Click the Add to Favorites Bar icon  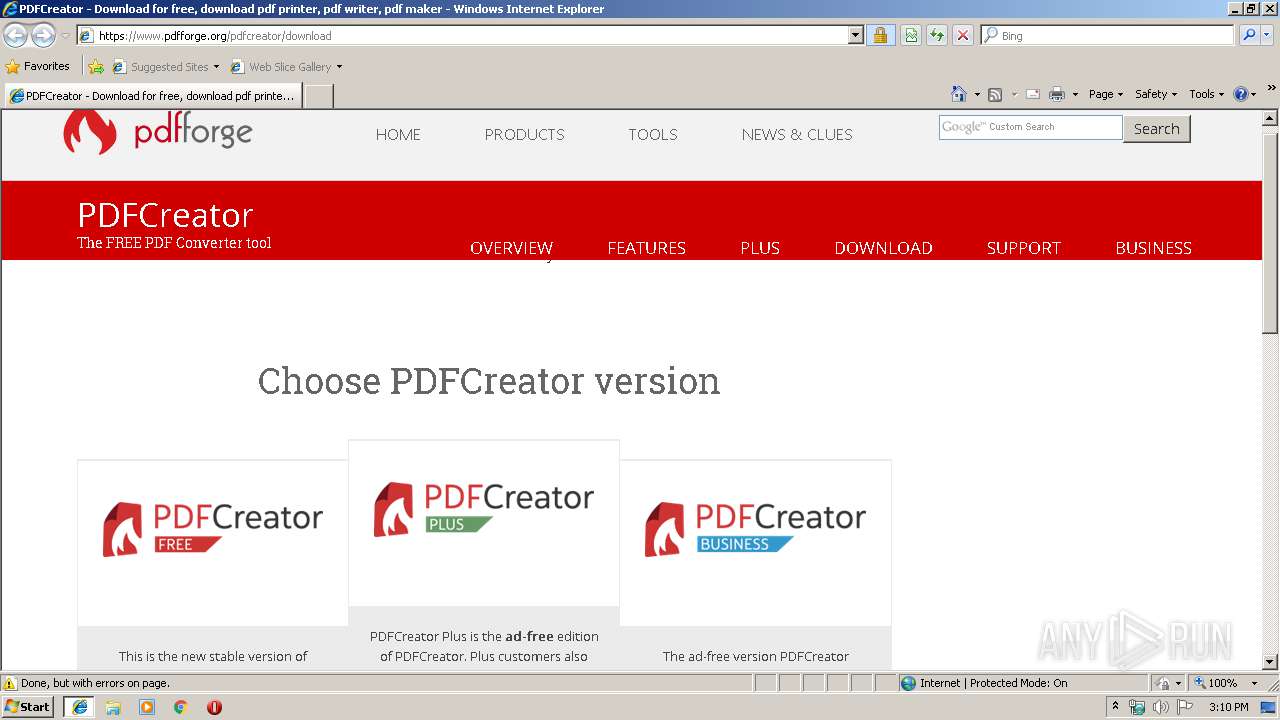pyautogui.click(x=96, y=67)
